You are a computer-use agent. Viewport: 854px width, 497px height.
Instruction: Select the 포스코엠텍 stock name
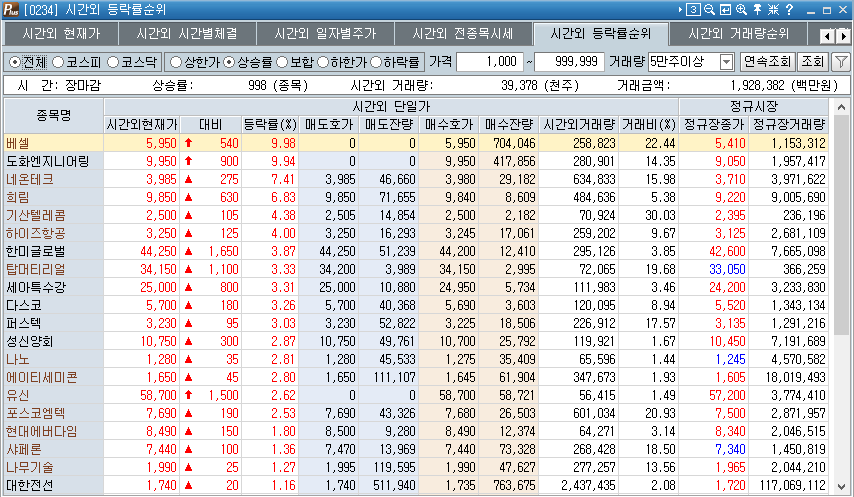[35, 413]
